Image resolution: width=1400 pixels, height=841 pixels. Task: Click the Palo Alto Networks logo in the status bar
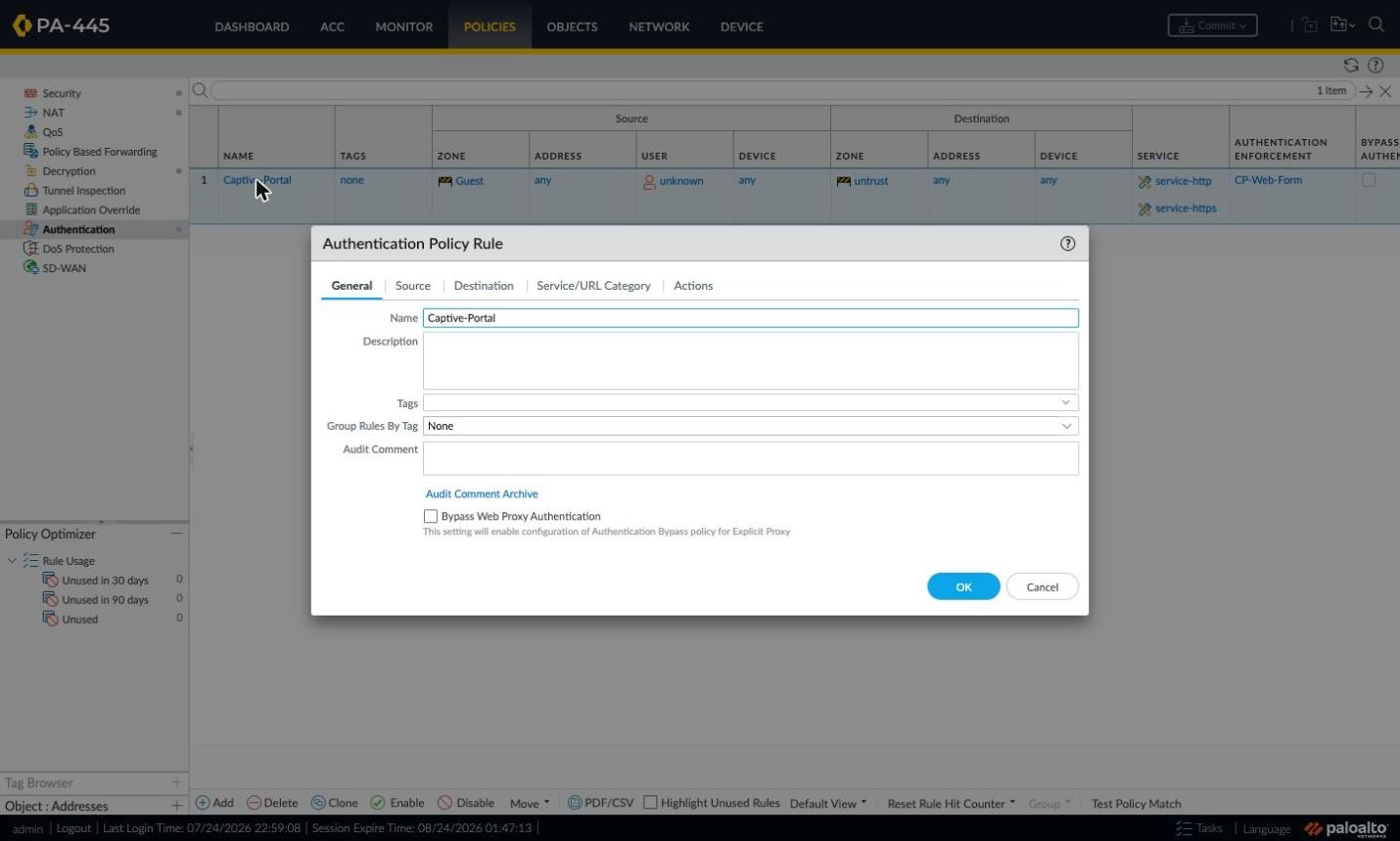(1345, 828)
